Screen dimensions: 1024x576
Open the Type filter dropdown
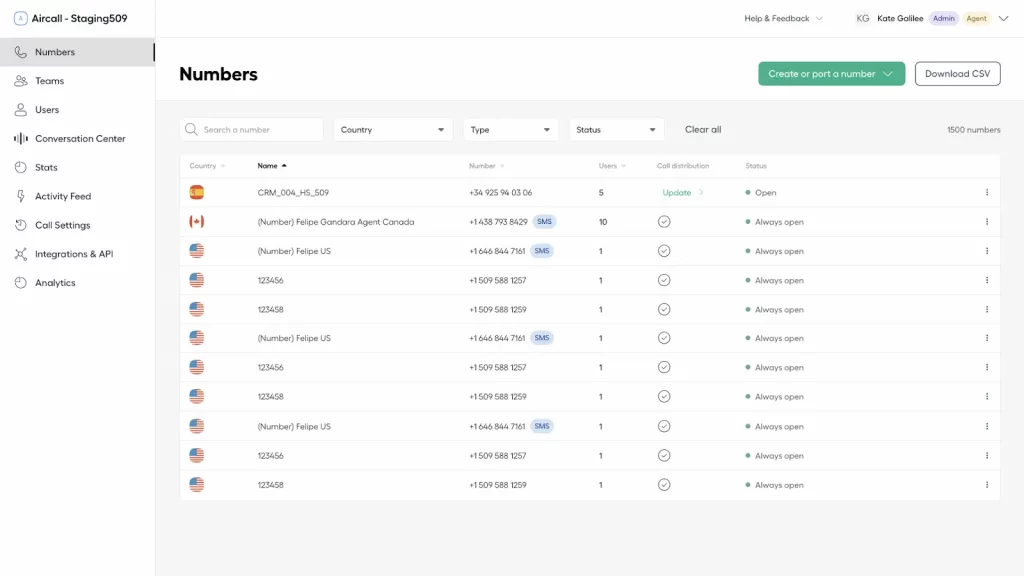(510, 130)
